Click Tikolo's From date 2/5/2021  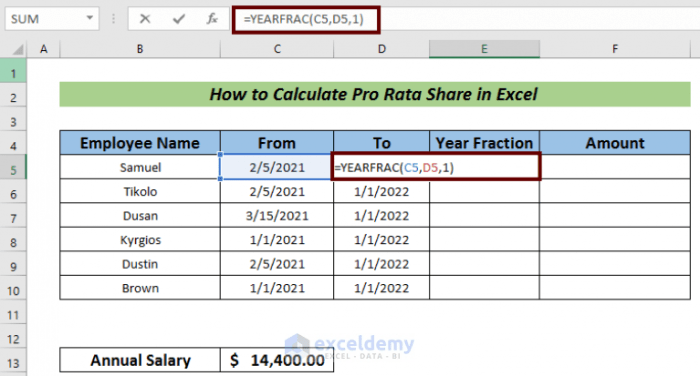point(277,191)
